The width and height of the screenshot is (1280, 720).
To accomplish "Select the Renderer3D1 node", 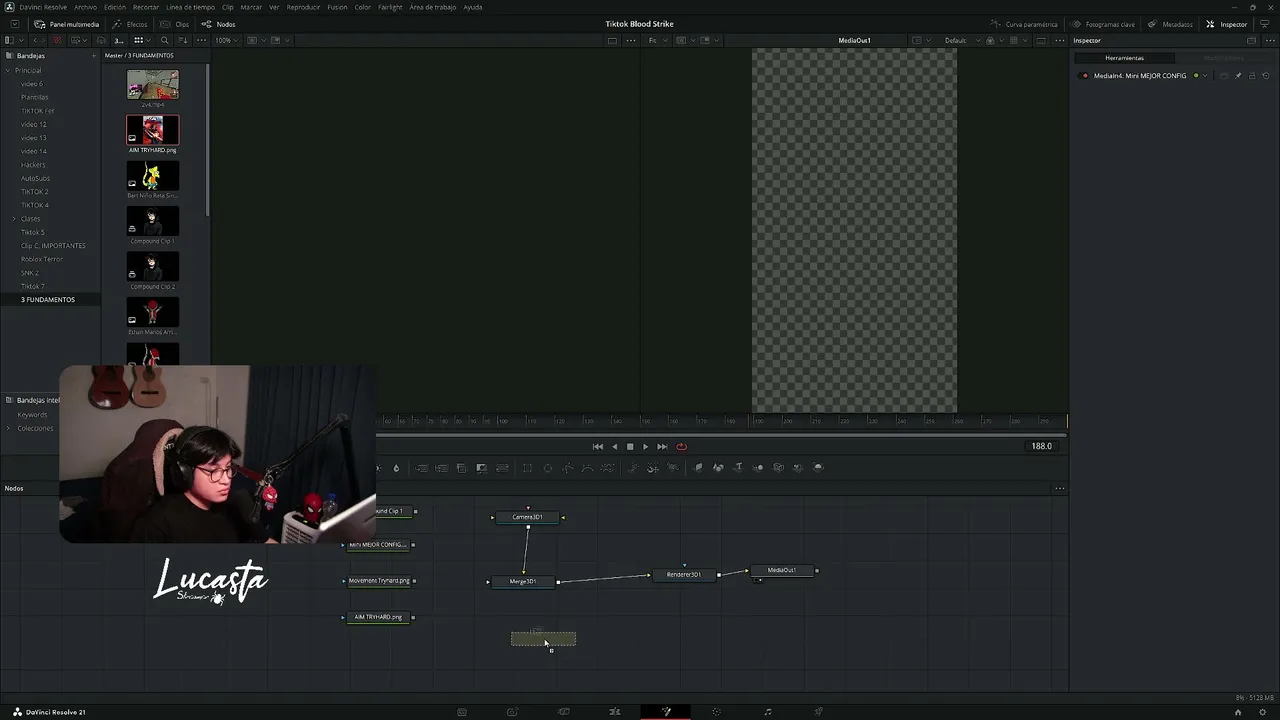I will 684,575.
